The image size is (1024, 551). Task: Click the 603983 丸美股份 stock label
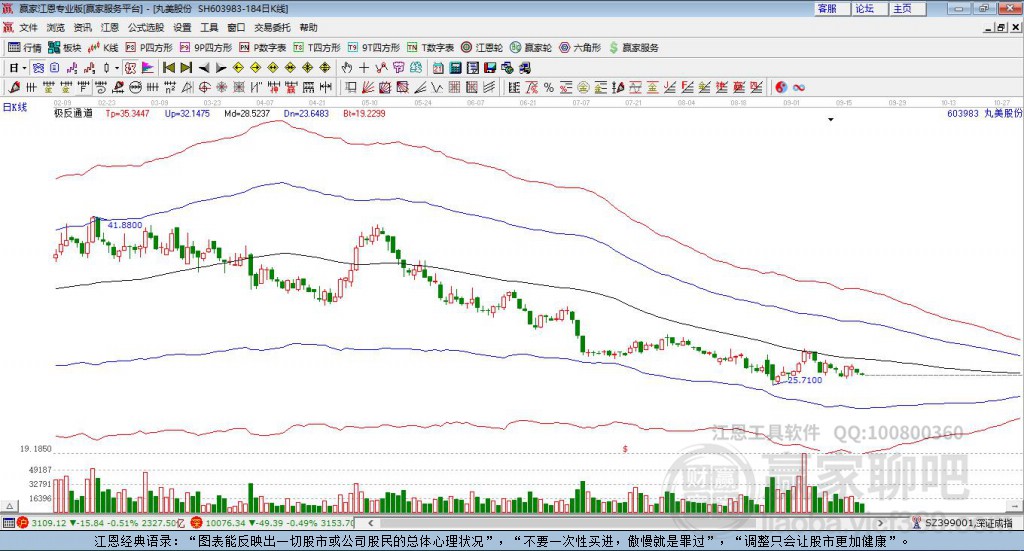coord(984,114)
